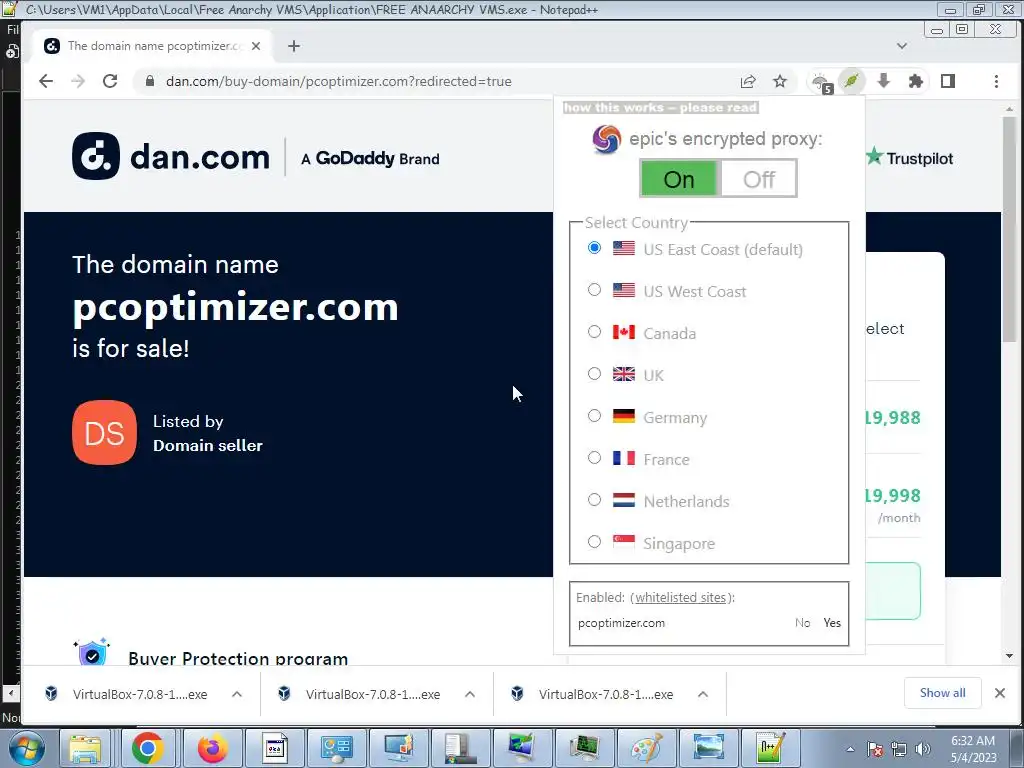
Task: Open the 'how this works – please read' link
Action: [x=660, y=108]
